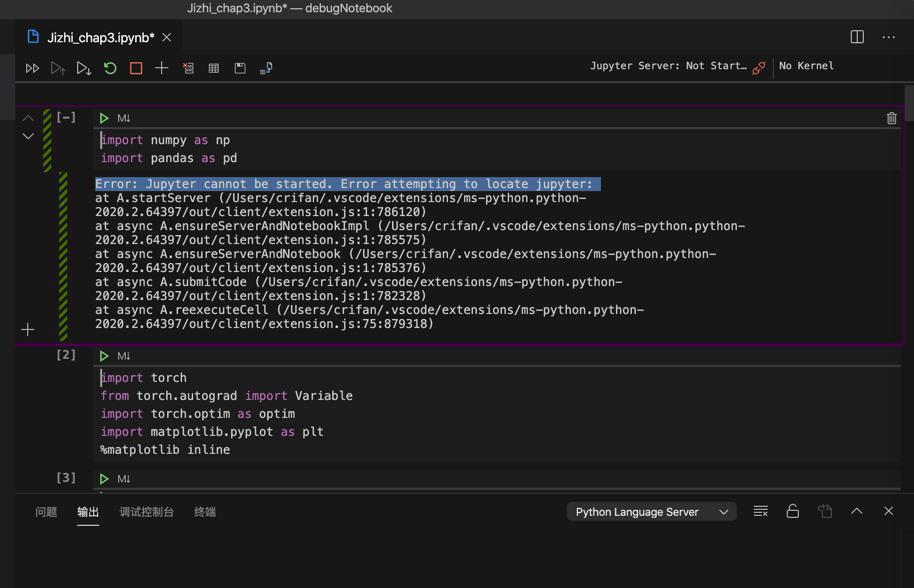This screenshot has width=914, height=588.
Task: Switch to the 输出 panel tab
Action: [88, 512]
